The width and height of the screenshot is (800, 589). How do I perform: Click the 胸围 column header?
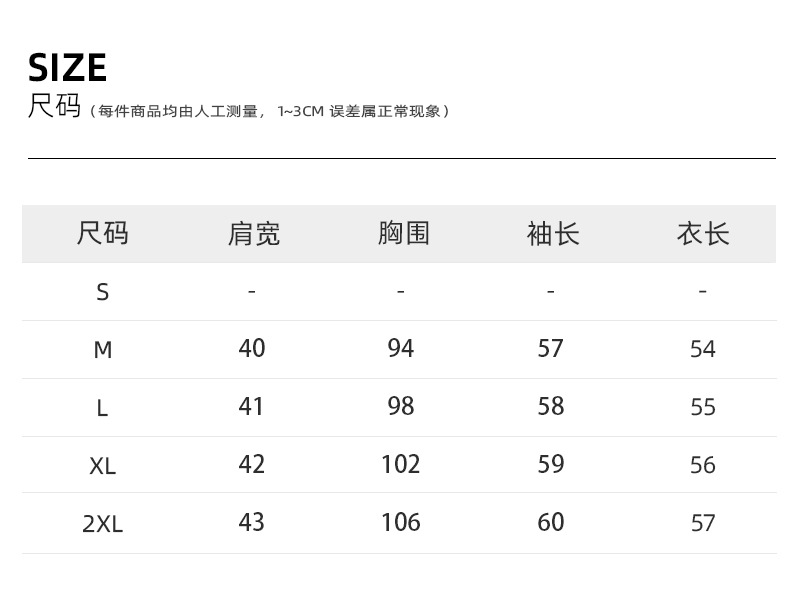403,234
